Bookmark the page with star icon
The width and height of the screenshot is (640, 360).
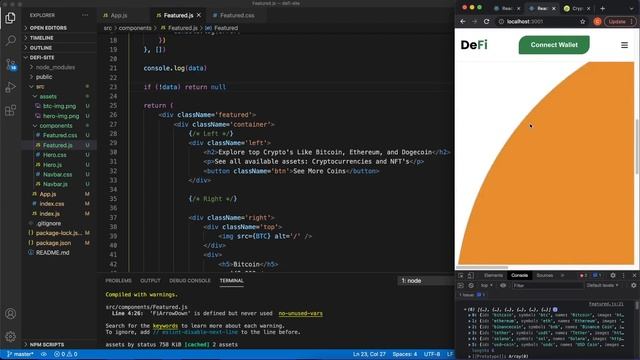coord(583,22)
